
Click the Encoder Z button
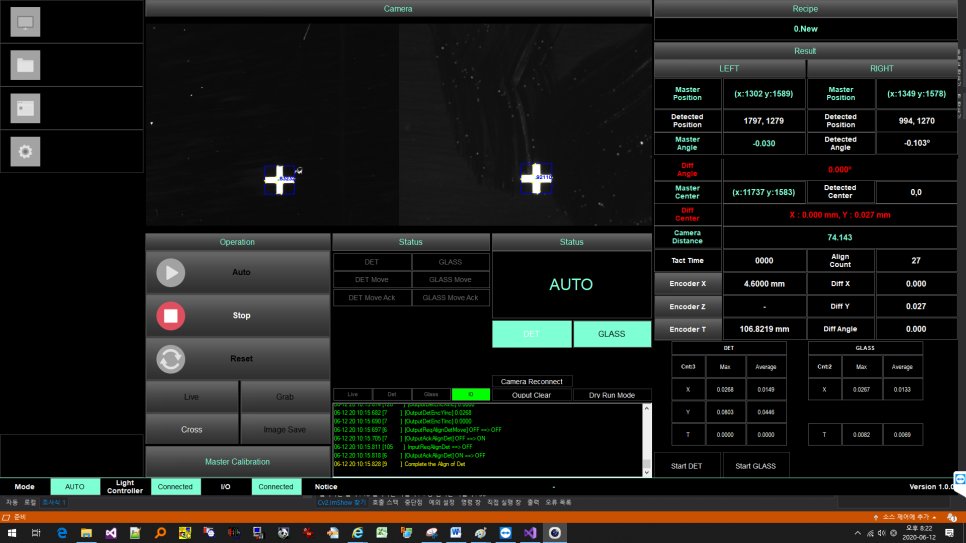click(x=688, y=307)
